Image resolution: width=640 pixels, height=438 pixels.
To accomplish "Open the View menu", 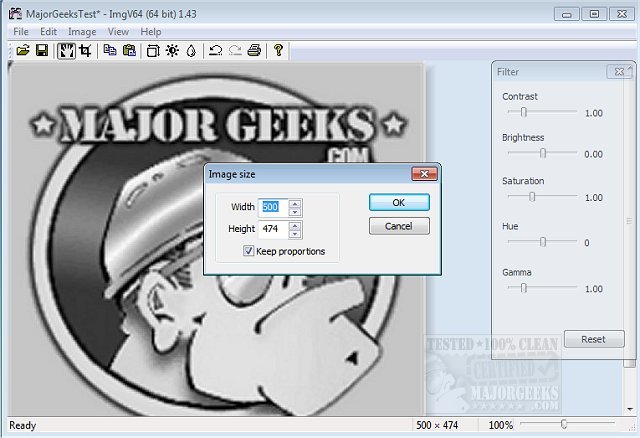I will (x=118, y=31).
